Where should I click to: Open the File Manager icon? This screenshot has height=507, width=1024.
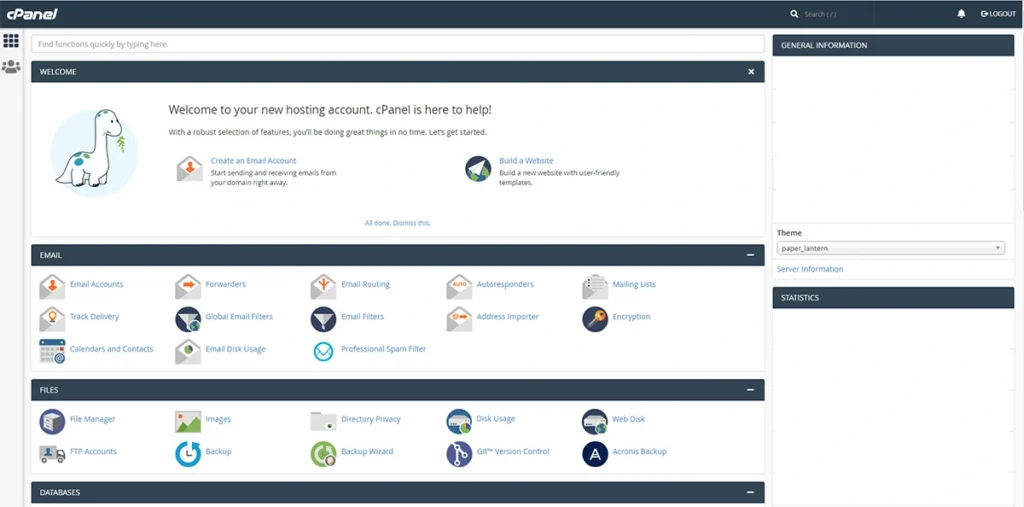click(52, 421)
